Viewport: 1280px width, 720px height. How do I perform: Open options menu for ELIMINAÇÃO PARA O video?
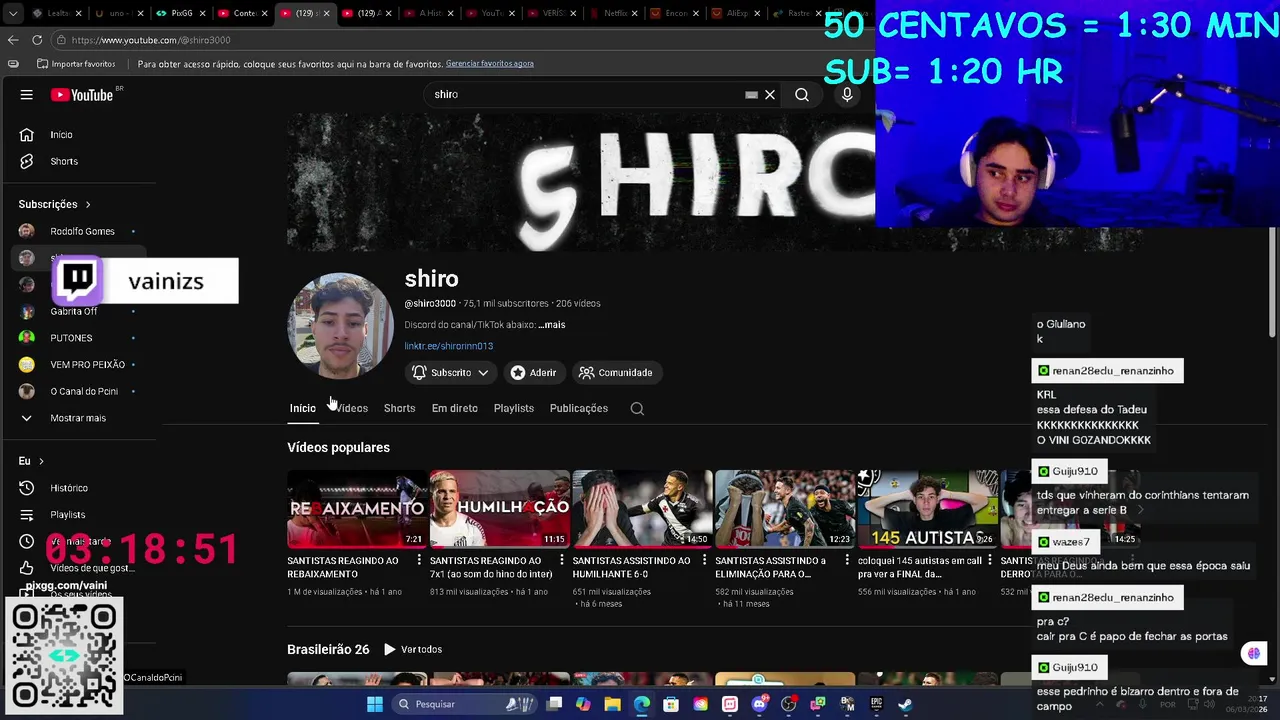(847, 561)
